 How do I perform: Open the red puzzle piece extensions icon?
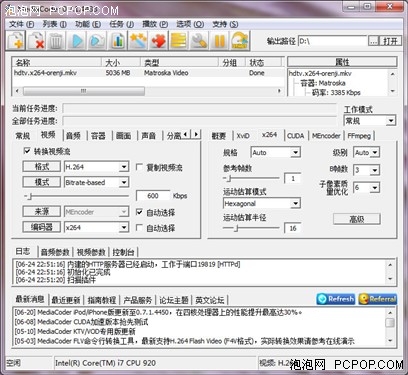pos(158,40)
